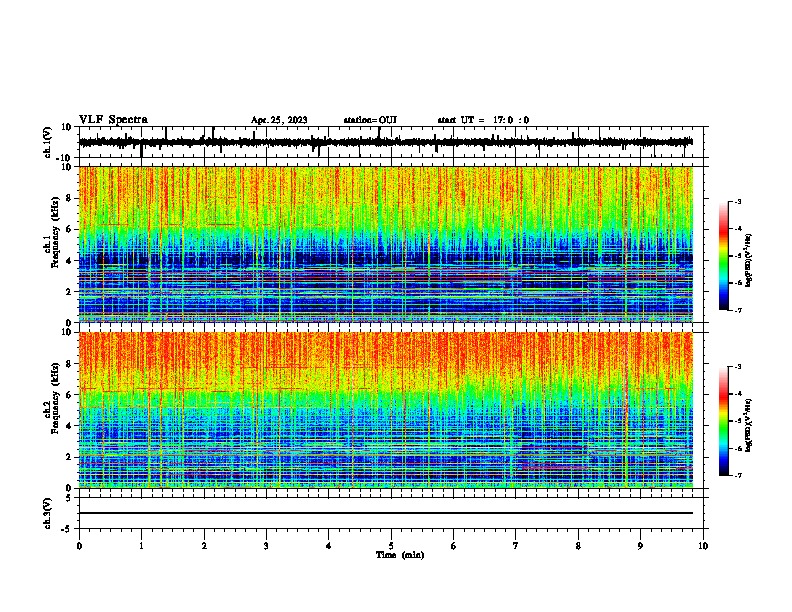This screenshot has width=792, height=612.
Task: Click the "ch.3(V)" axis label
Action: click(x=48, y=514)
